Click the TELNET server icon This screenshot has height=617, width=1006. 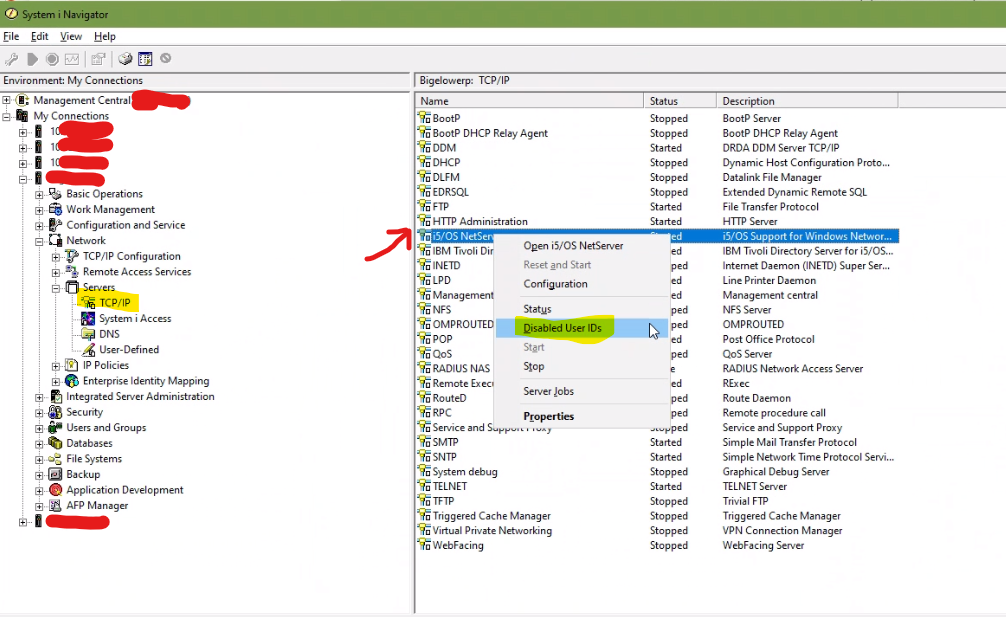(x=424, y=486)
